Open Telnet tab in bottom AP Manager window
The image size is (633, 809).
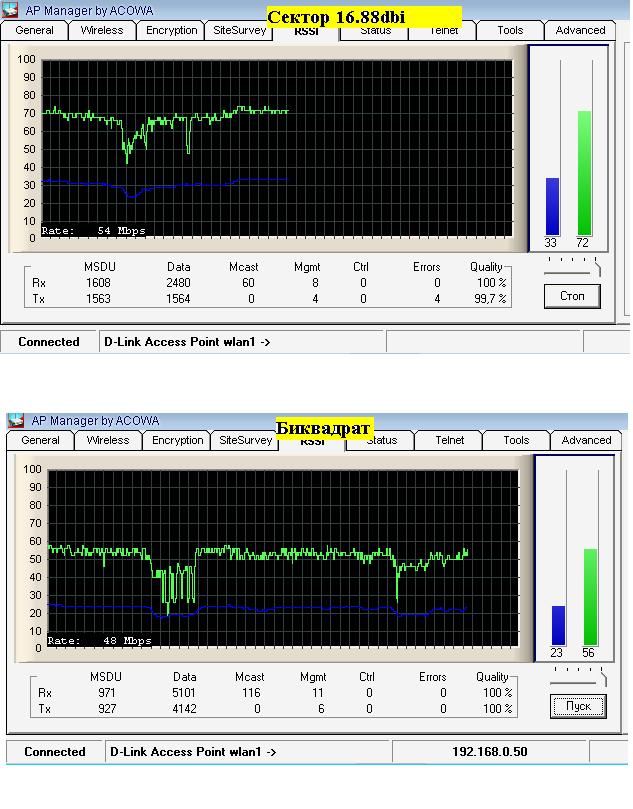(x=449, y=441)
